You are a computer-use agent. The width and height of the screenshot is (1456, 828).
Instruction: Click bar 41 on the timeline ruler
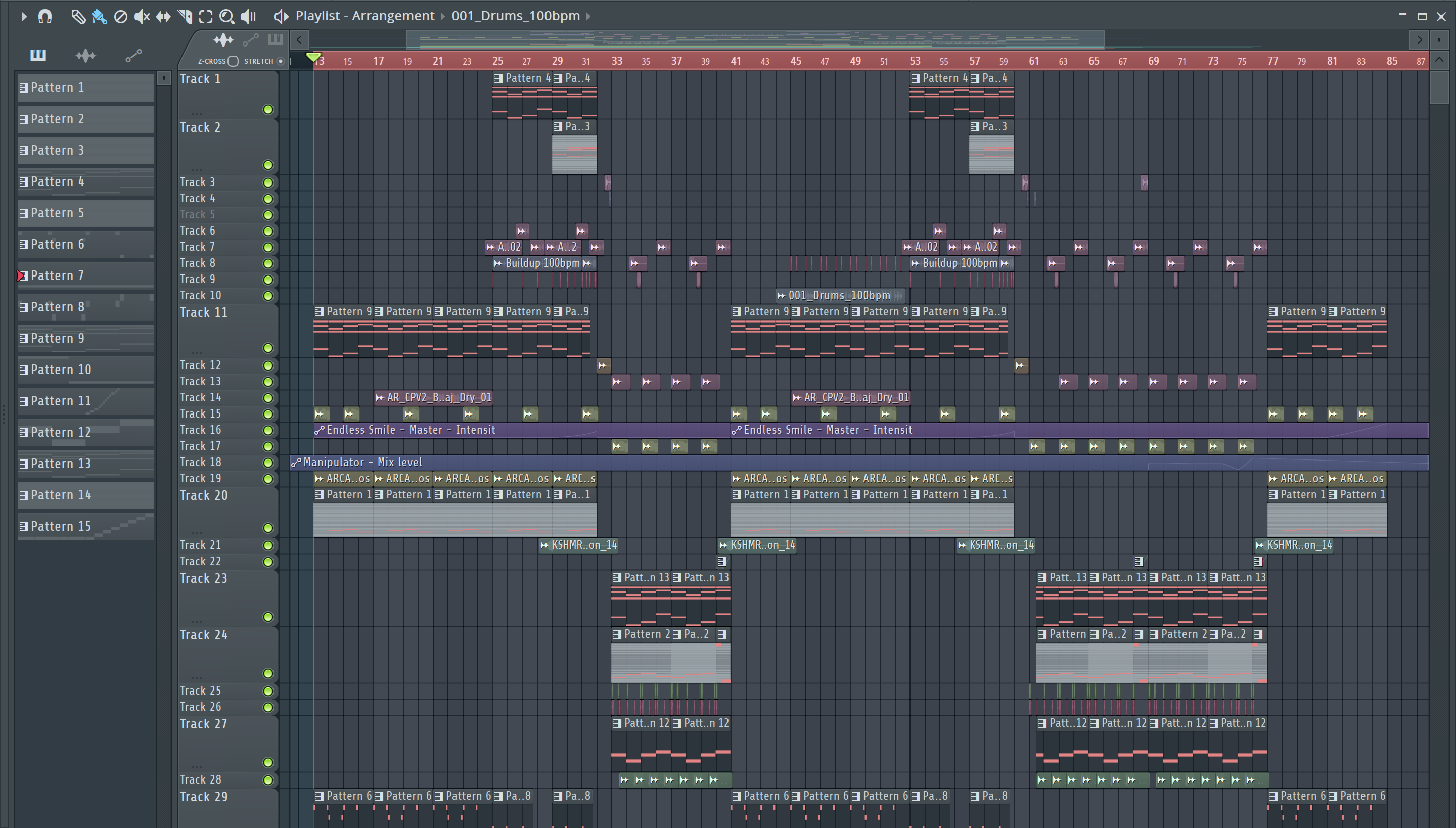(736, 61)
